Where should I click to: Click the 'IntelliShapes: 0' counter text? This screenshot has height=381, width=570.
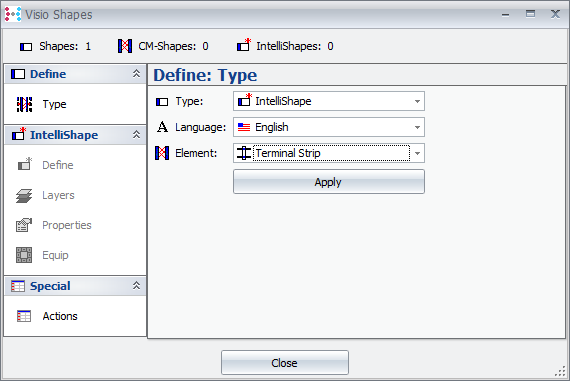click(x=295, y=46)
